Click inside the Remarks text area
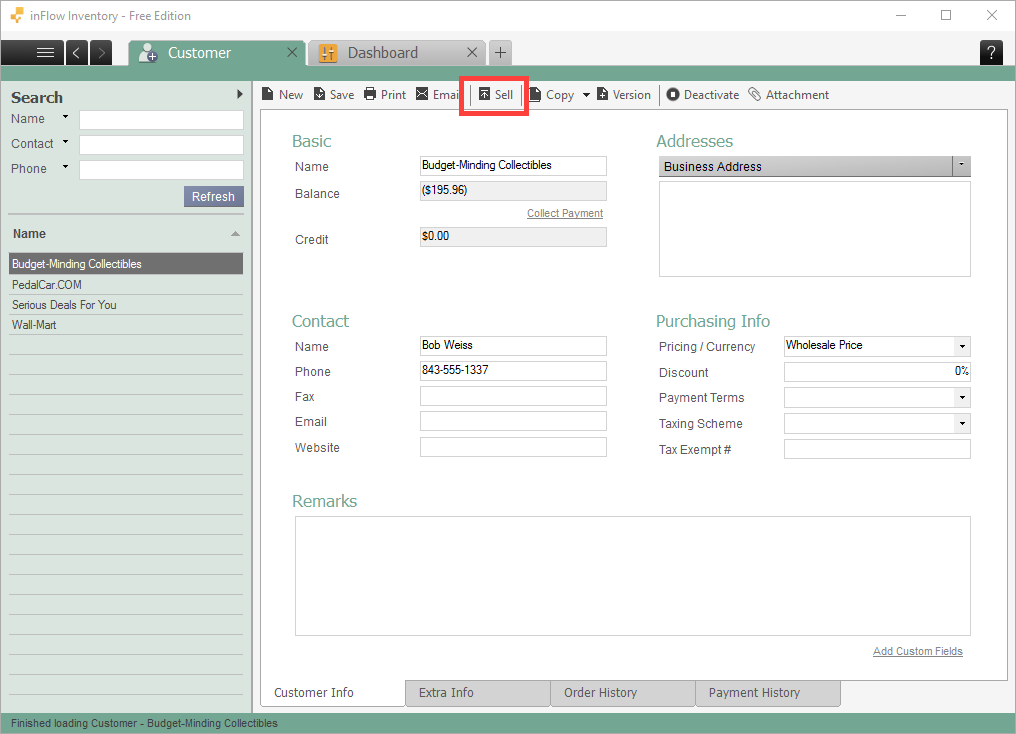Viewport: 1016px width, 734px height. point(632,576)
